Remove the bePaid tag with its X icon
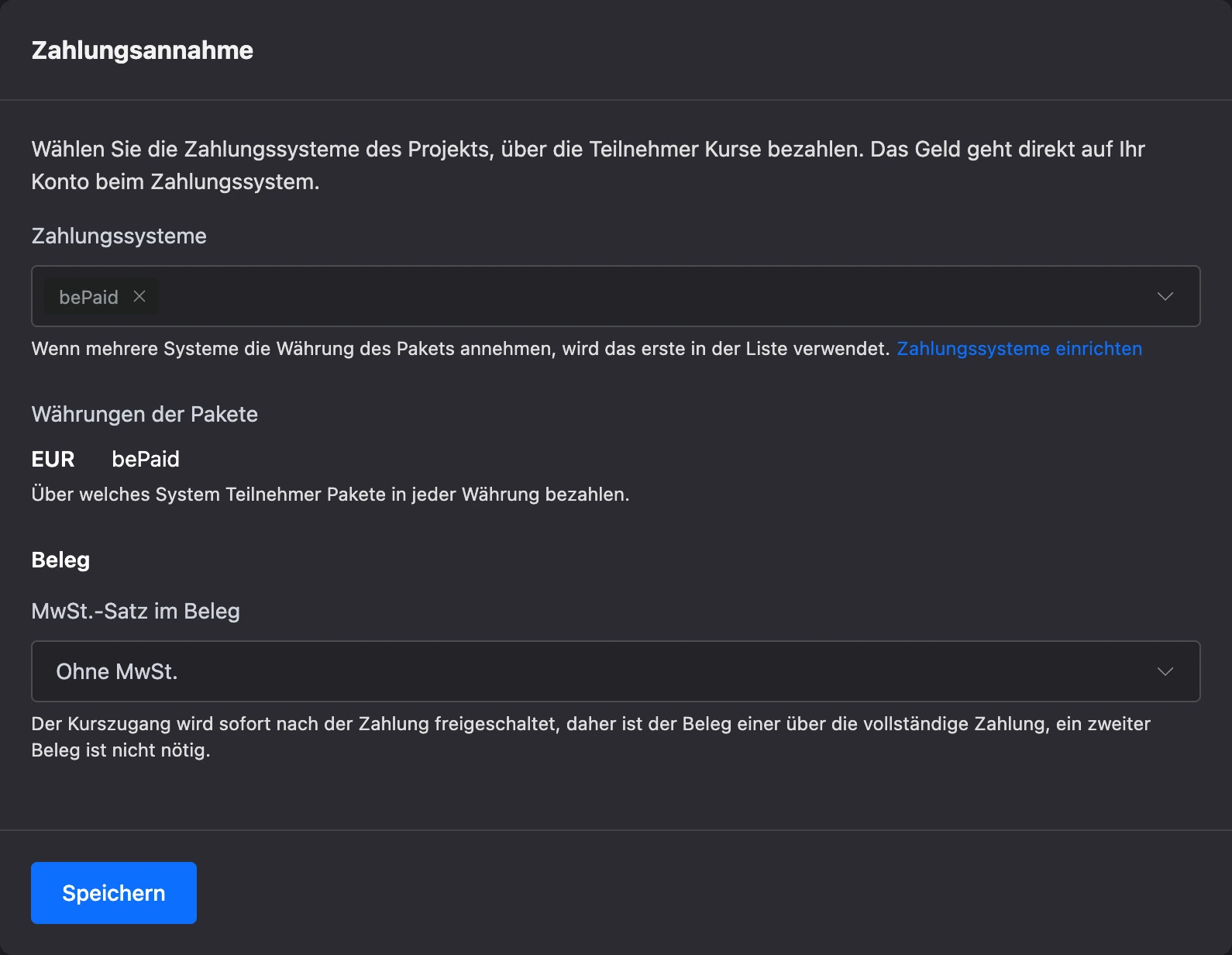Screen dimensions: 1232x955 coord(139,296)
